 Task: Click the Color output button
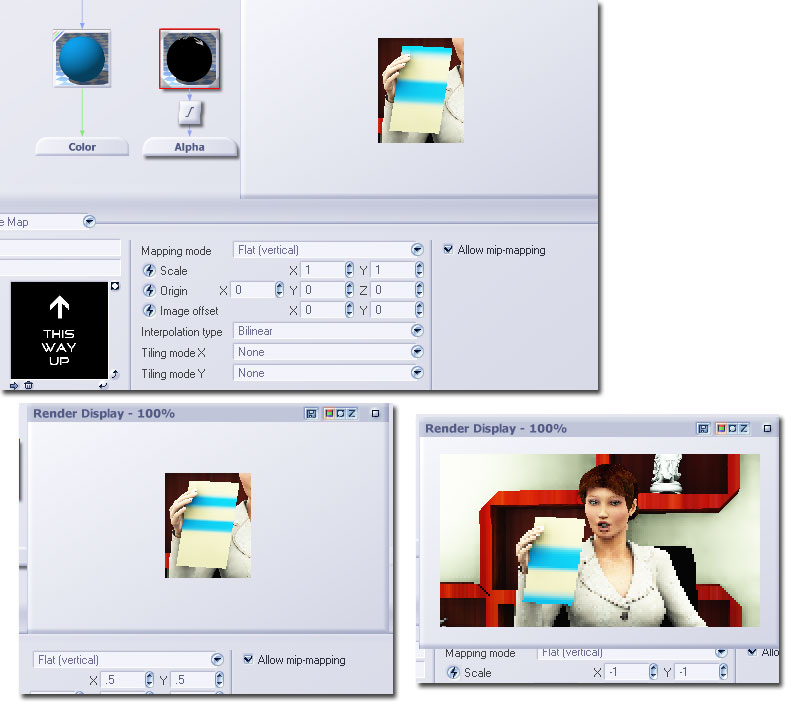click(x=82, y=147)
